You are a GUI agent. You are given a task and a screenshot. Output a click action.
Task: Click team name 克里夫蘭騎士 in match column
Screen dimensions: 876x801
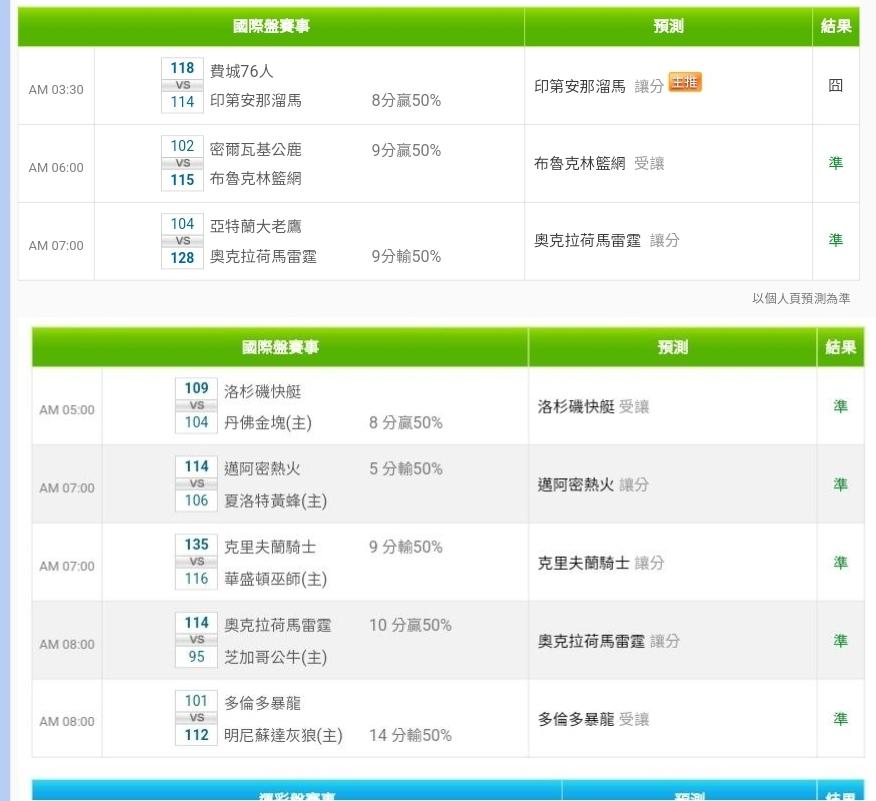click(270, 546)
